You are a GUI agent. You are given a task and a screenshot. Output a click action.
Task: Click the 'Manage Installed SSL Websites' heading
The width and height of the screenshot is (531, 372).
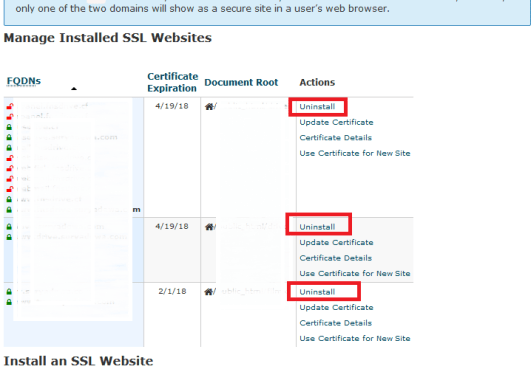pyautogui.click(x=108, y=38)
